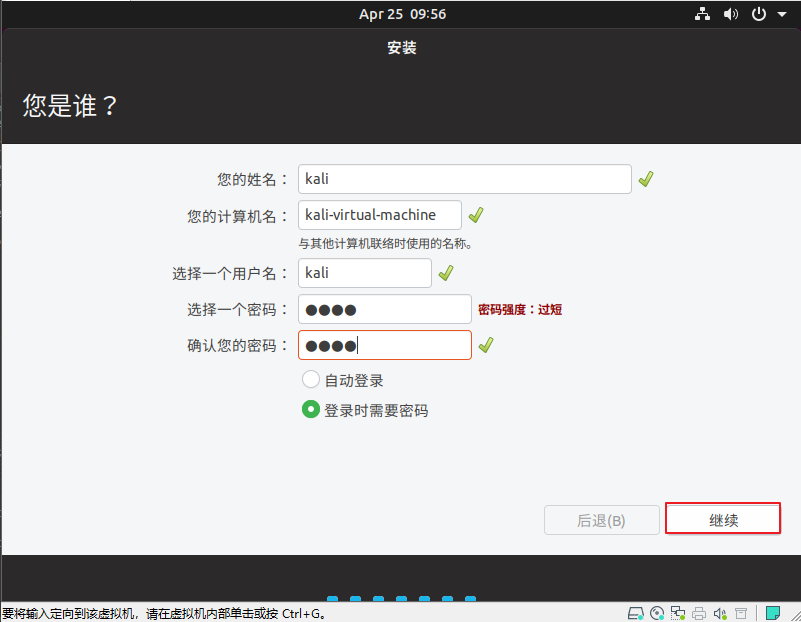The image size is (801, 622).
Task: Click the 继续 button
Action: tap(723, 519)
